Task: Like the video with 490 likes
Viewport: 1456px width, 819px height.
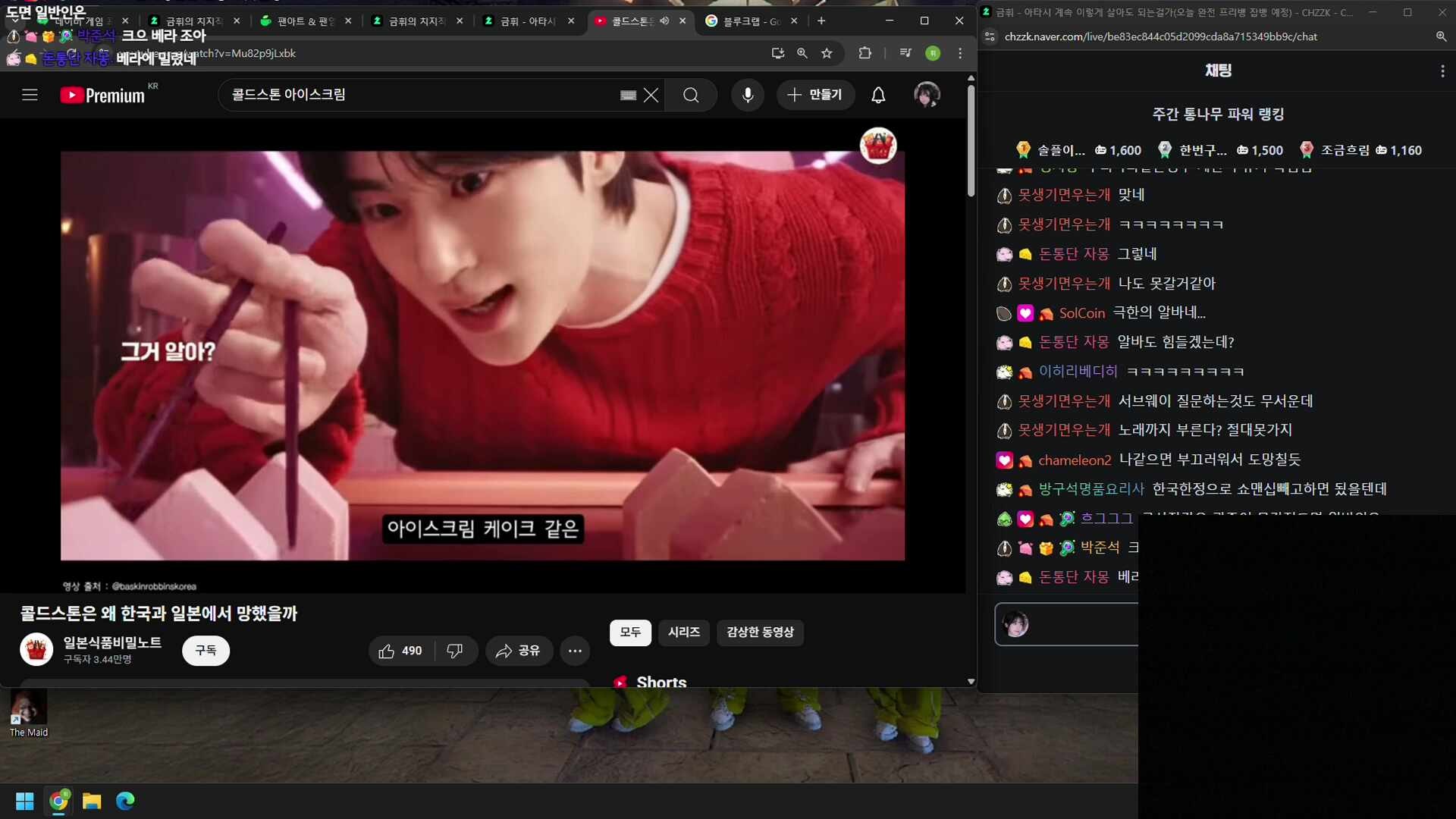Action: 401,651
